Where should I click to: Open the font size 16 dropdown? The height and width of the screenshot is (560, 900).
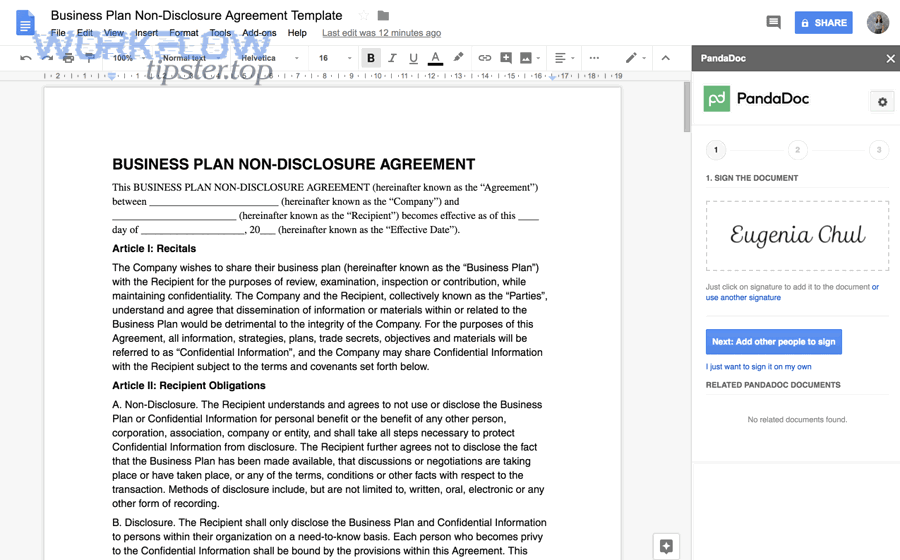(x=335, y=58)
